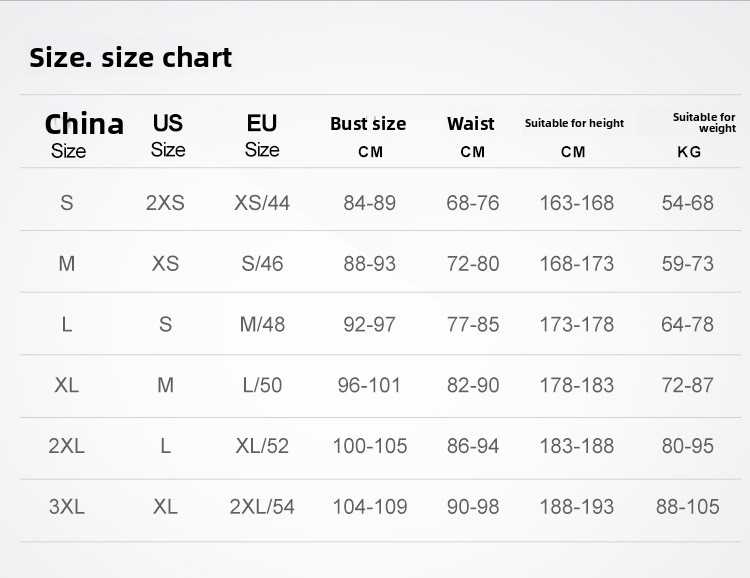Select the 88-105 weight range cell

point(688,507)
